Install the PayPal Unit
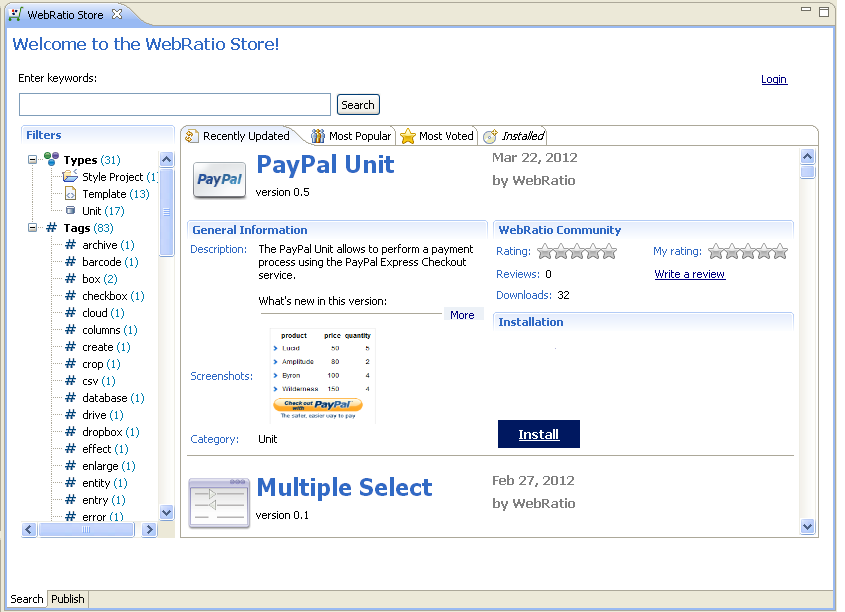 [x=538, y=434]
